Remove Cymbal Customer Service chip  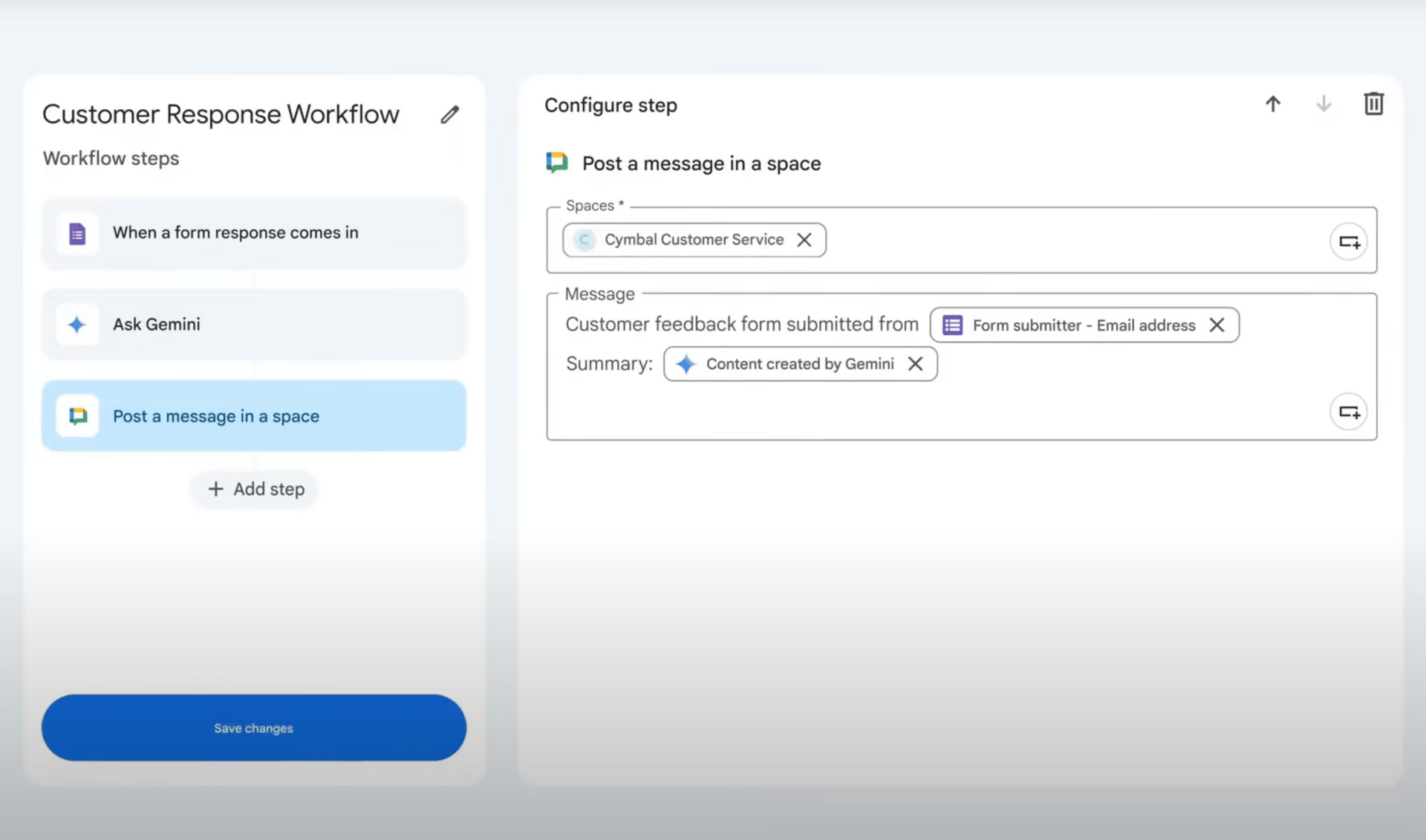pyautogui.click(x=804, y=240)
